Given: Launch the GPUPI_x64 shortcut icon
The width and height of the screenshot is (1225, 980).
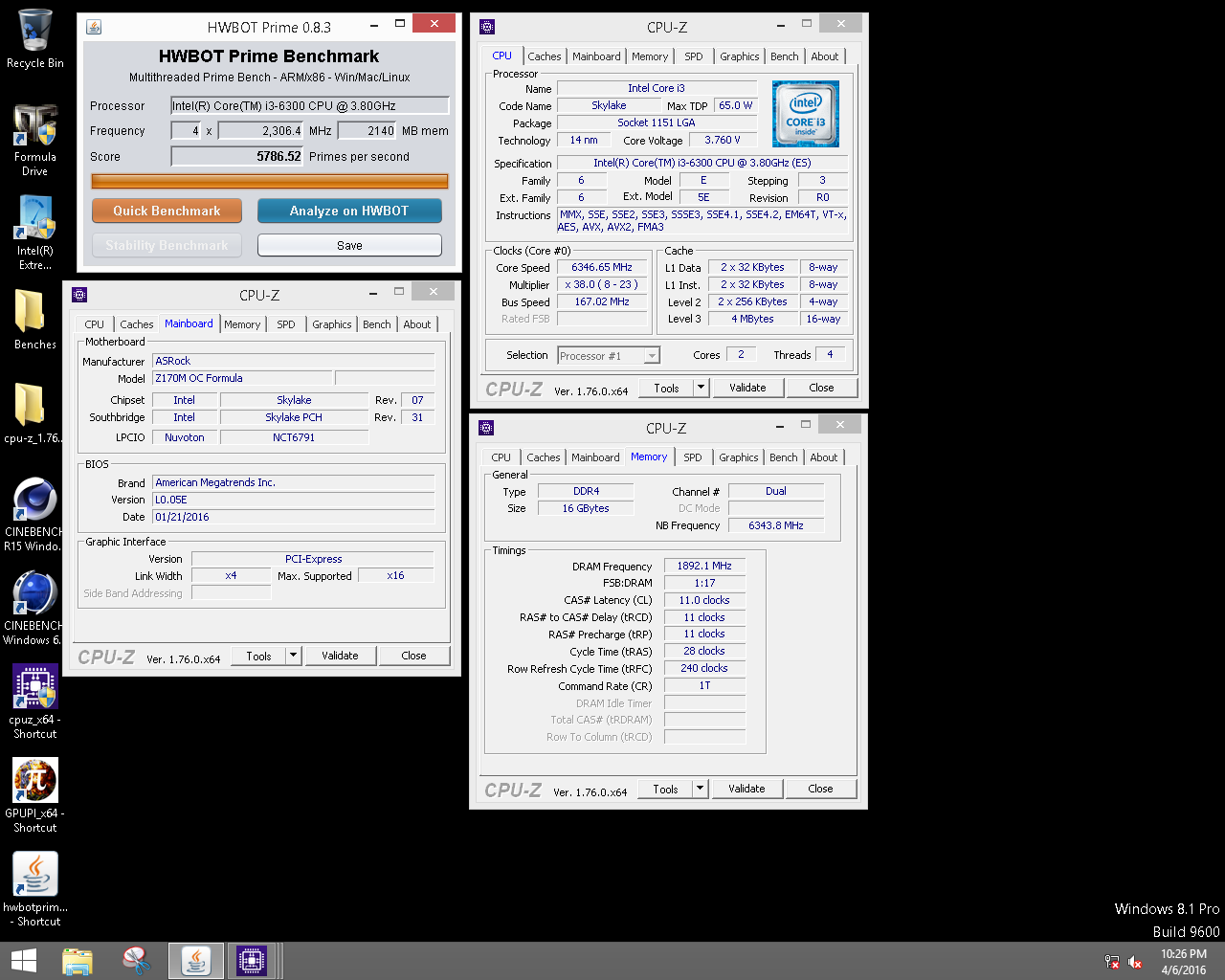Looking at the screenshot, I should pyautogui.click(x=35, y=795).
